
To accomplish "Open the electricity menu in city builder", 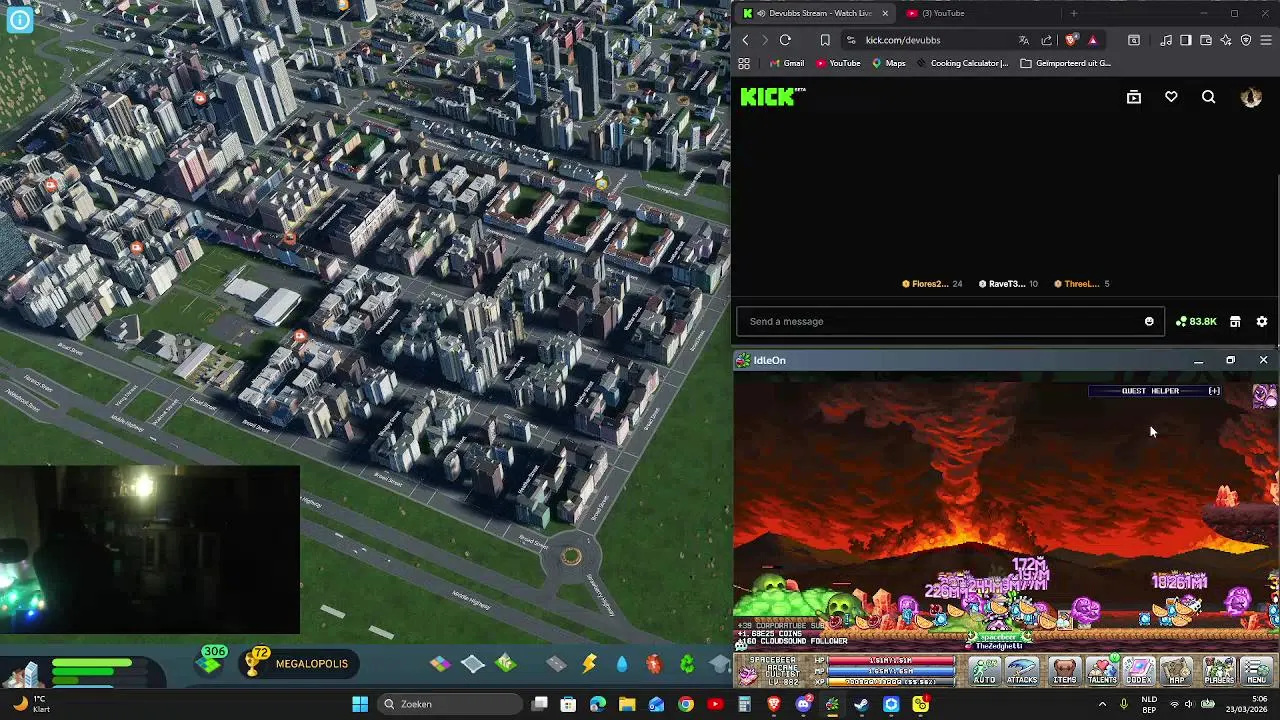I will tap(589, 664).
